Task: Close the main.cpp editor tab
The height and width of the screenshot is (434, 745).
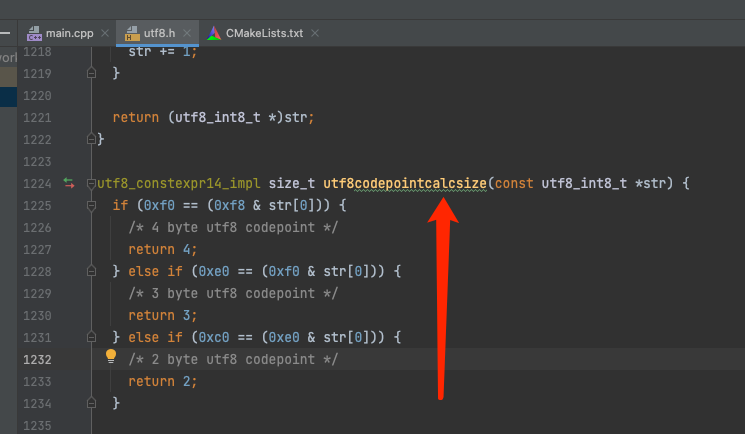Action: pyautogui.click(x=106, y=33)
